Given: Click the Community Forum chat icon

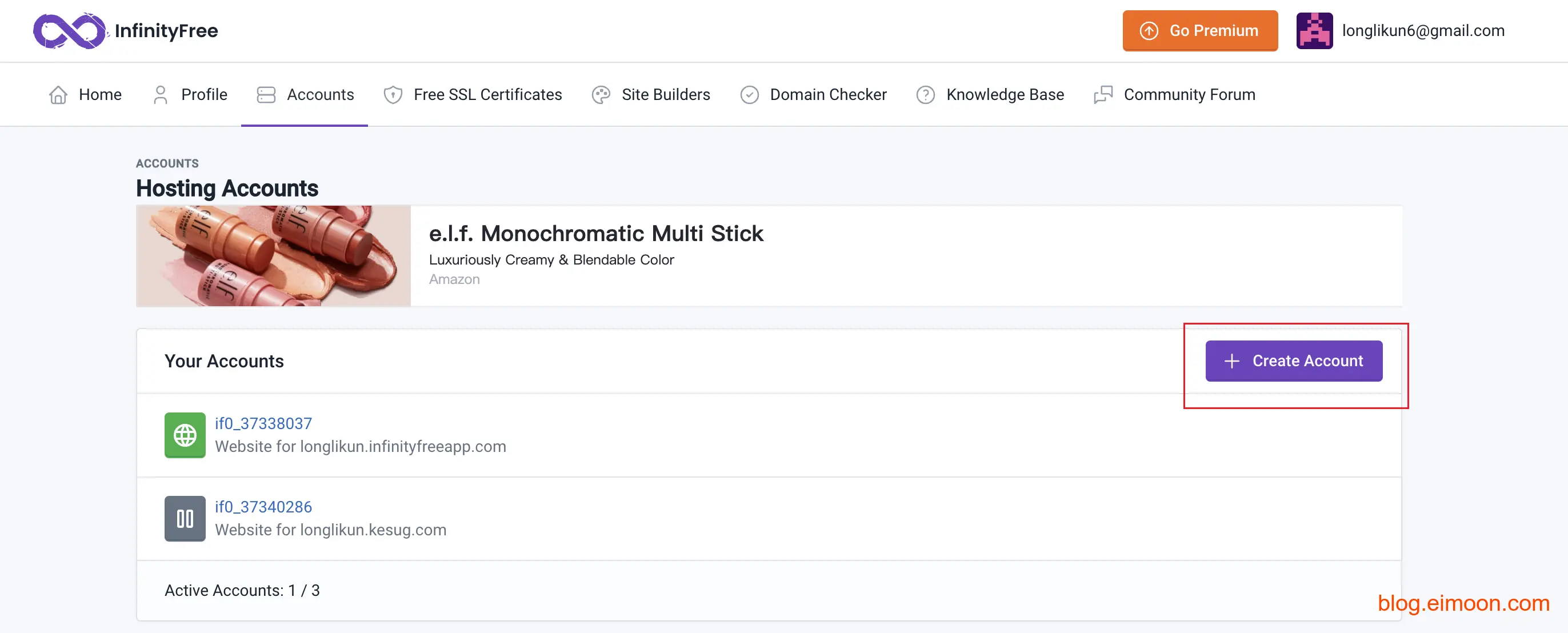Looking at the screenshot, I should 1103,95.
